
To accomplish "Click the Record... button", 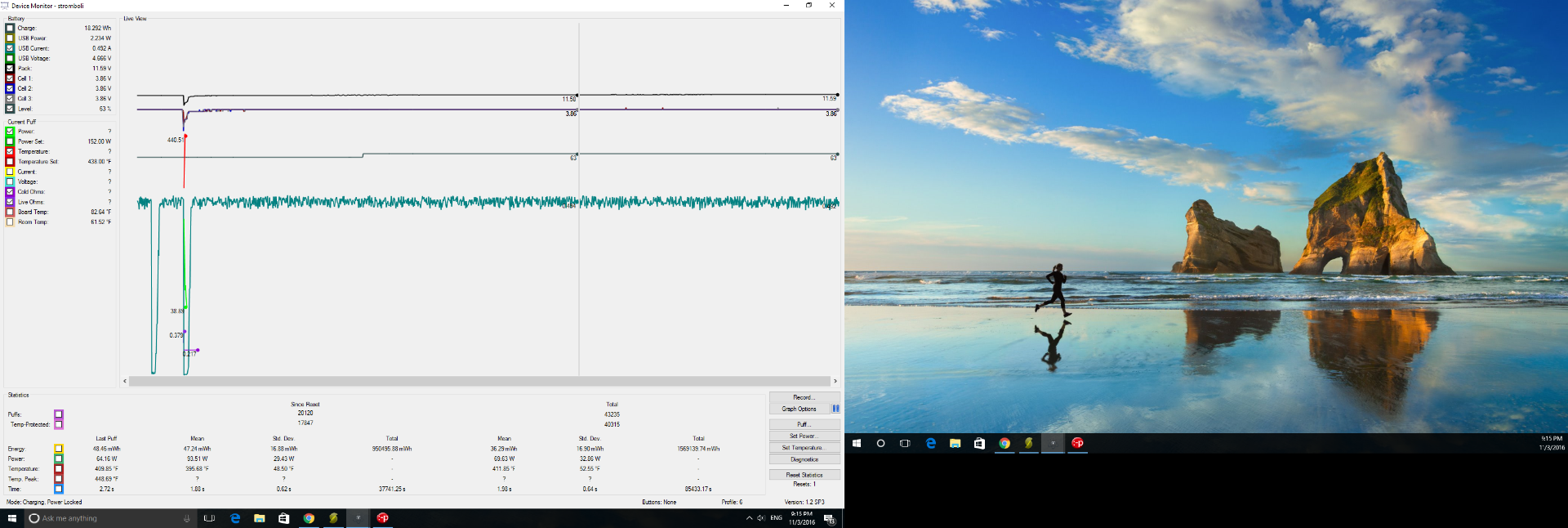I will (804, 397).
